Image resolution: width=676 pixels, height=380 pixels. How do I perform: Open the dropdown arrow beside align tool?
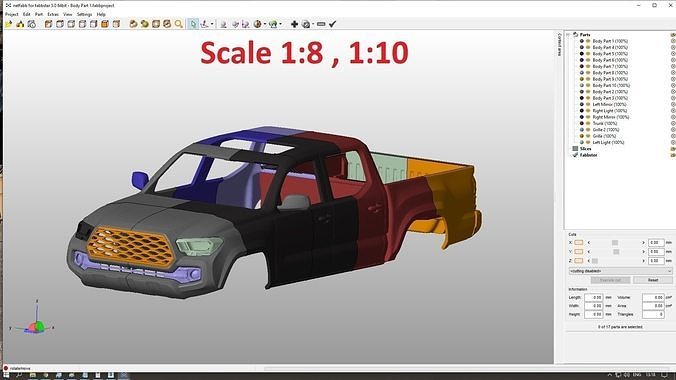pos(212,24)
